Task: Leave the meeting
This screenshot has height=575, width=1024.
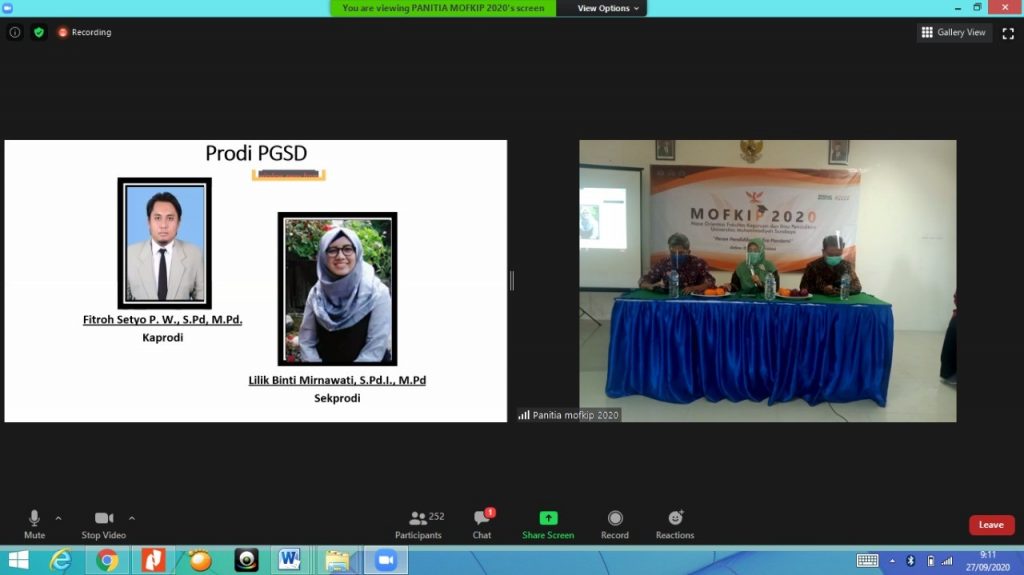Action: point(991,525)
